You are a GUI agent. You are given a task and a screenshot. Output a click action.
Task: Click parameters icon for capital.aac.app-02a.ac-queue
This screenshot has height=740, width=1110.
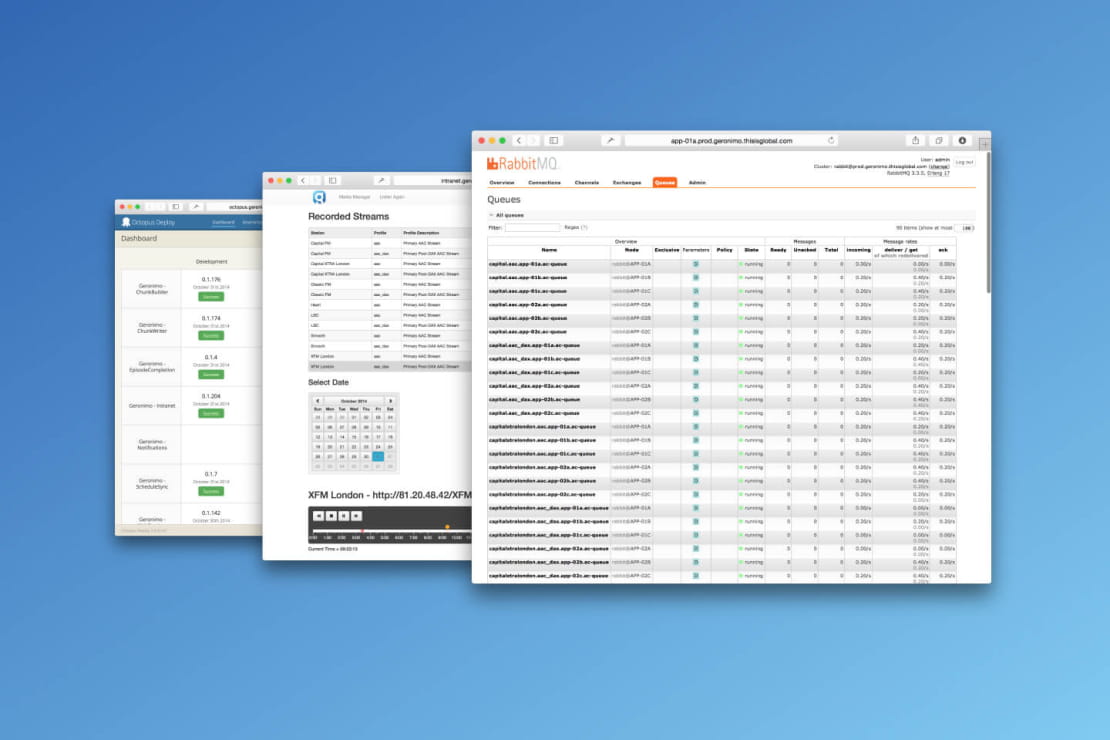tap(696, 304)
